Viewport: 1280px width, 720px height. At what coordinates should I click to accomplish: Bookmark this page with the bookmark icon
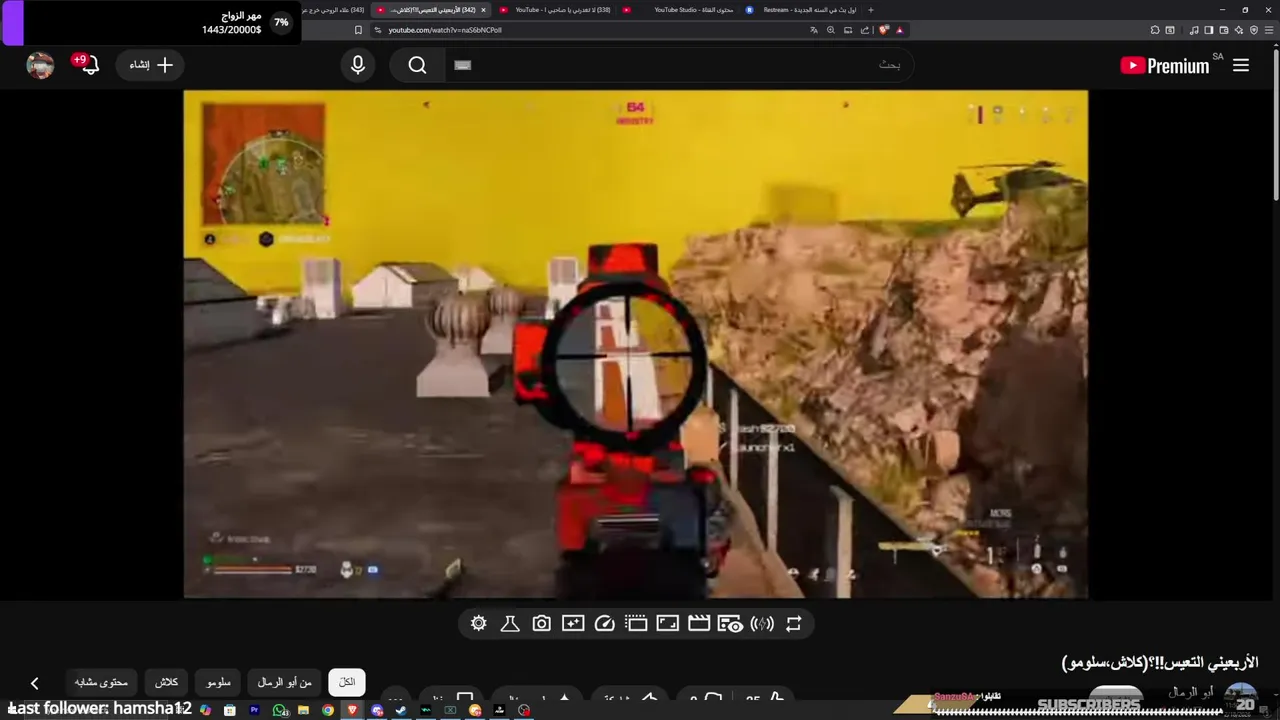pos(358,30)
